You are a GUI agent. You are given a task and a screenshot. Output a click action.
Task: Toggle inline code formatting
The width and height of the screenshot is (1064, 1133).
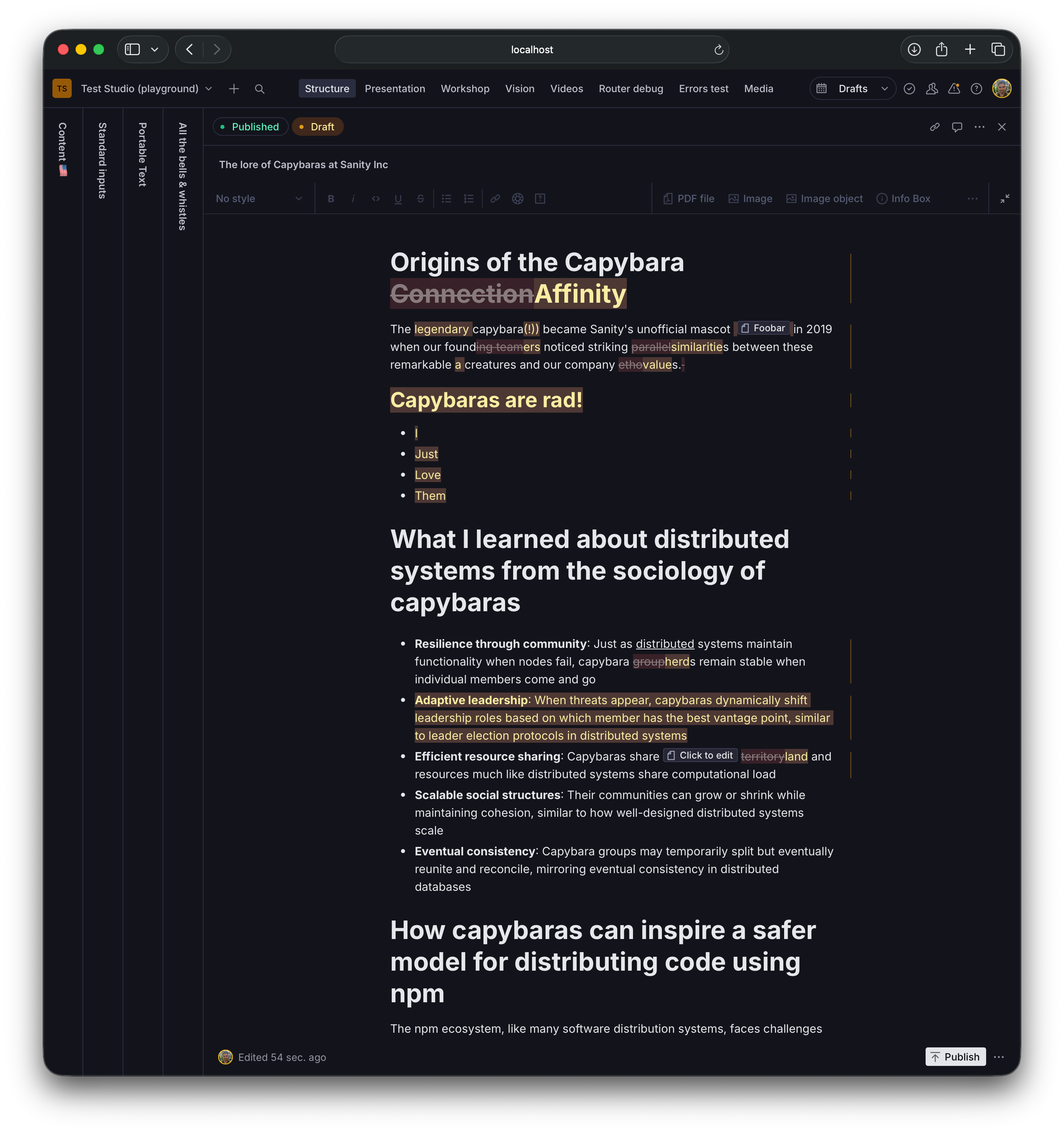tap(375, 198)
